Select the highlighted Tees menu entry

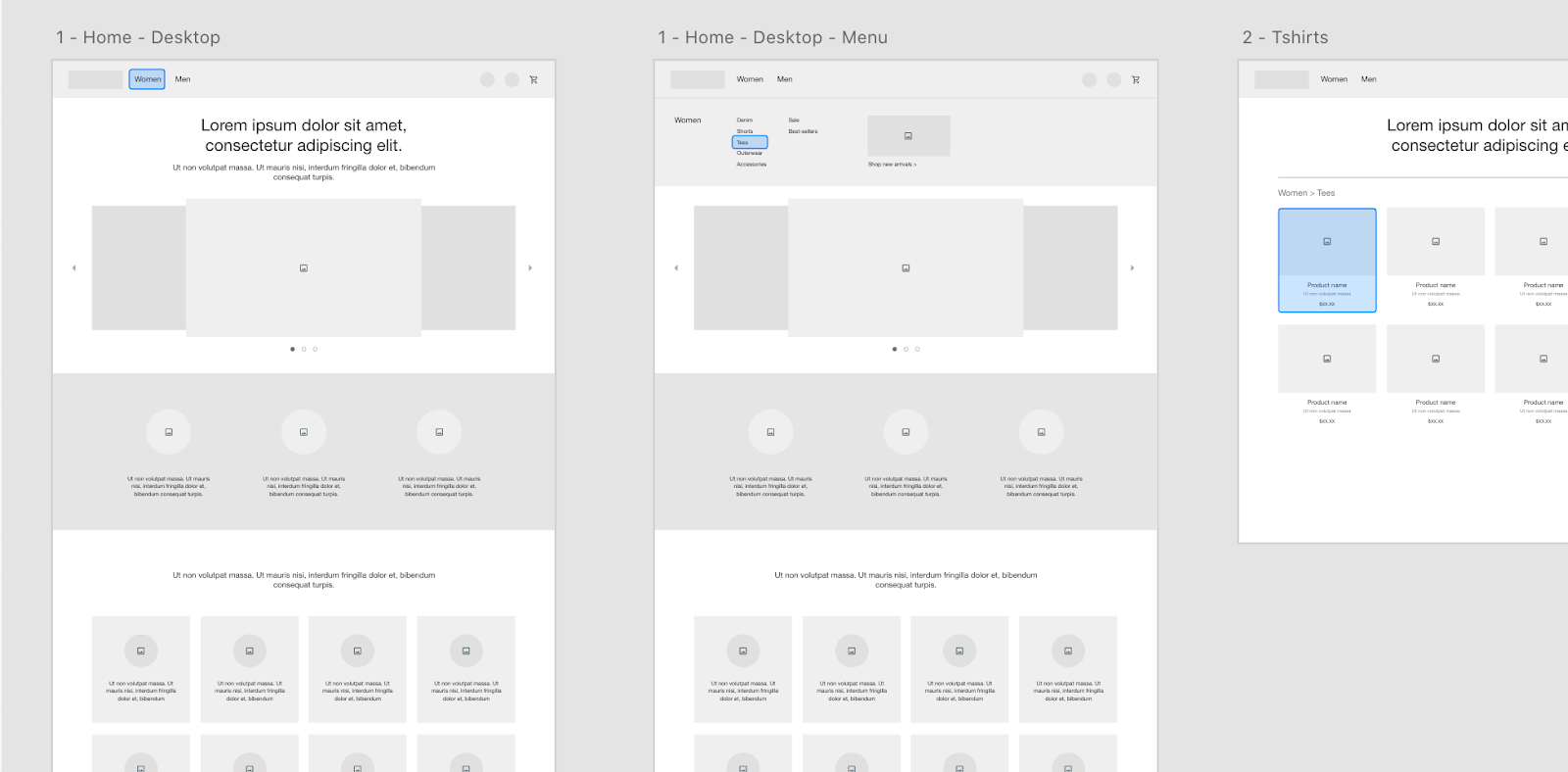pos(750,143)
